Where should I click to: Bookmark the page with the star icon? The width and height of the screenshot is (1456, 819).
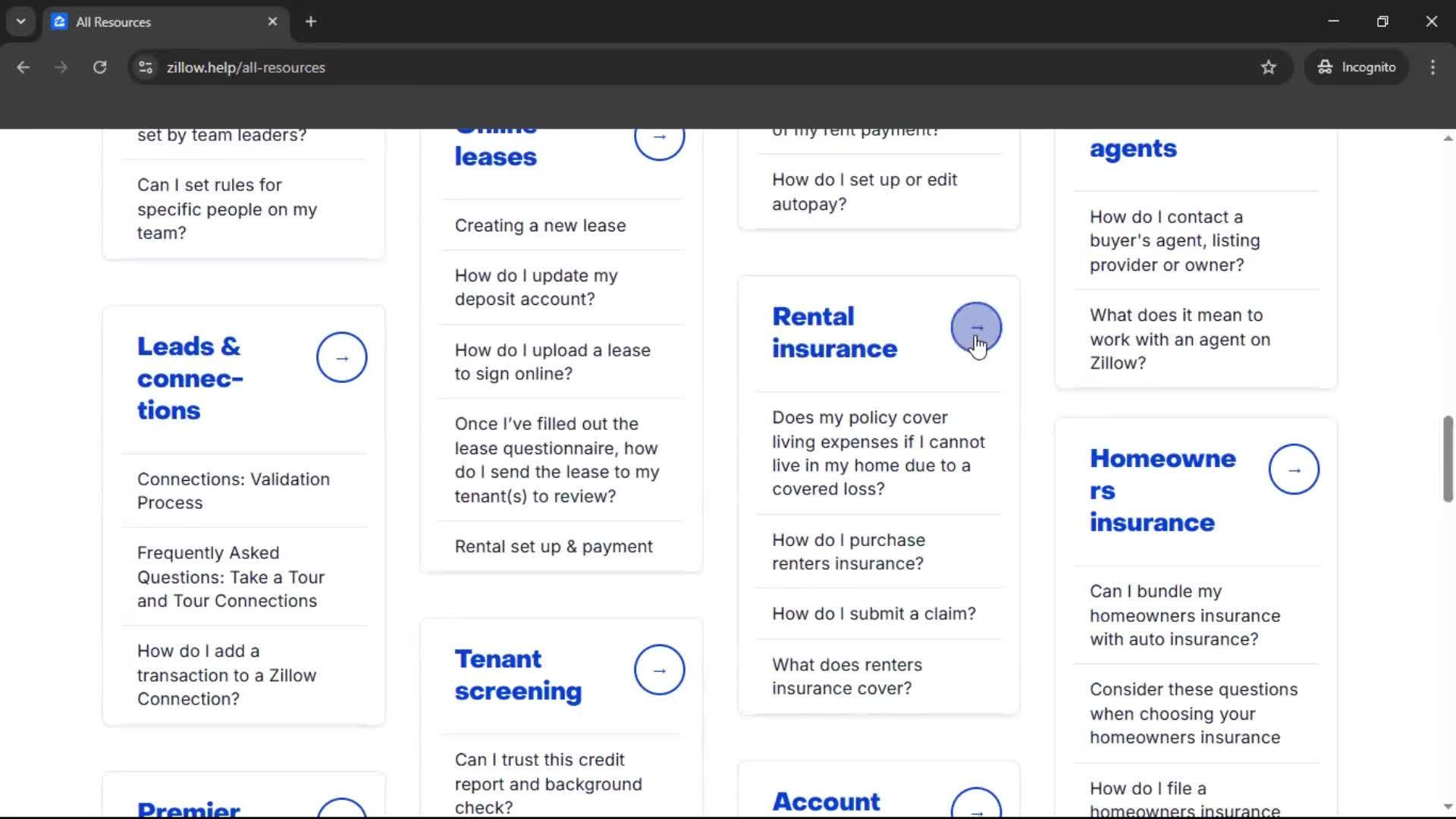coord(1269,67)
